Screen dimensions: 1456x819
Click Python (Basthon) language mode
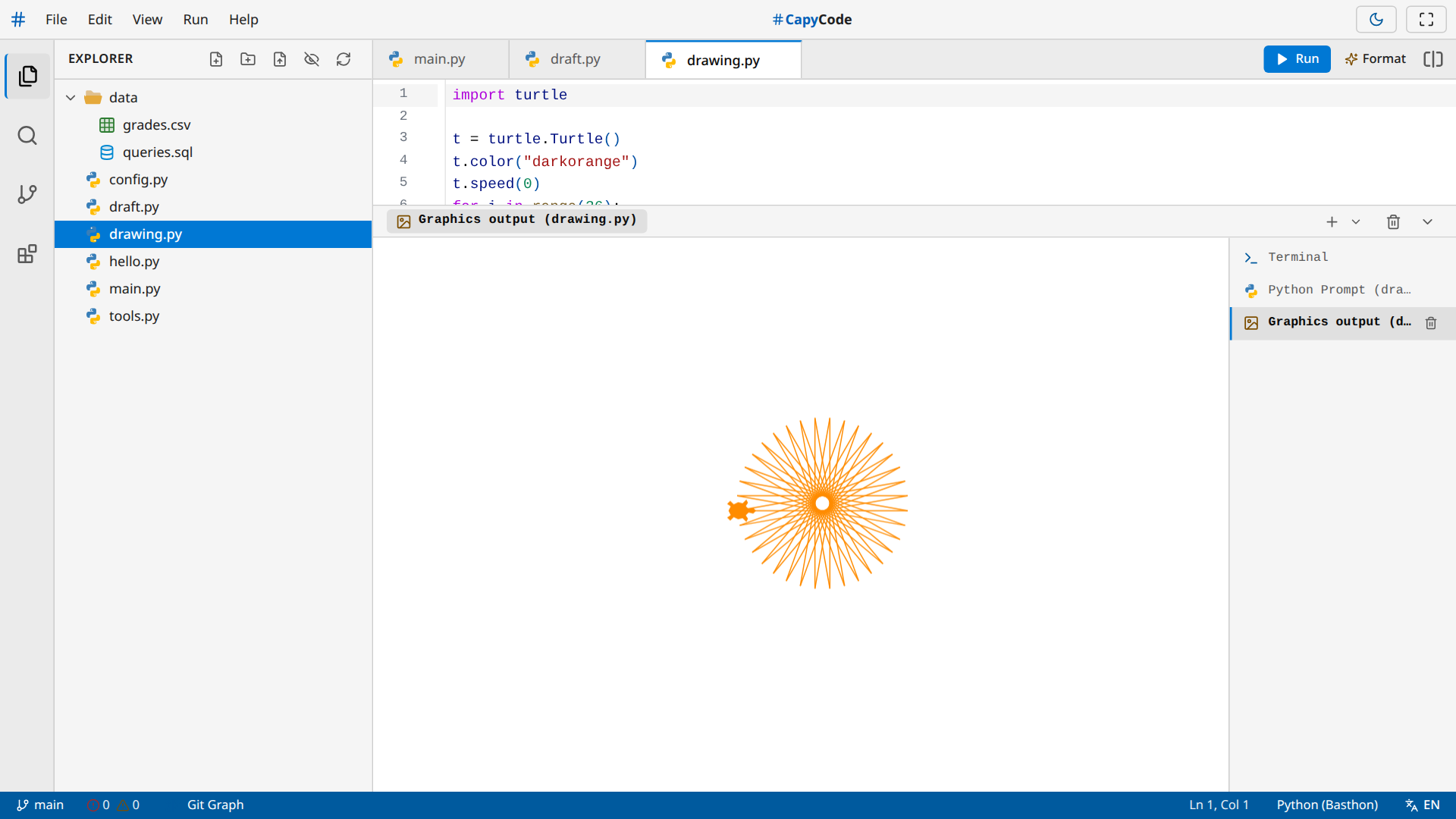1327,805
